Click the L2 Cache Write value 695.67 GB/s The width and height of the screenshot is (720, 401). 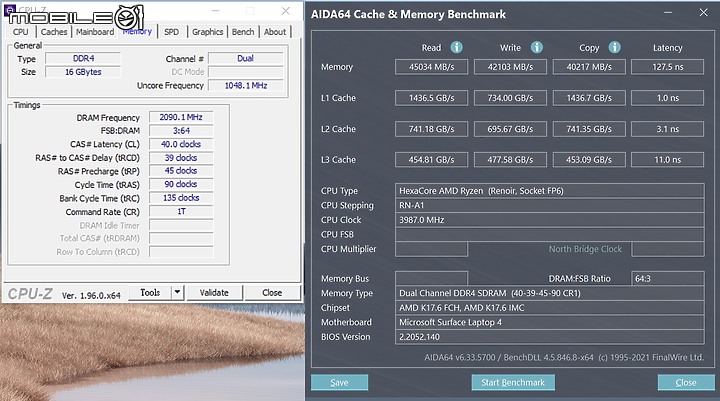[x=510, y=129]
